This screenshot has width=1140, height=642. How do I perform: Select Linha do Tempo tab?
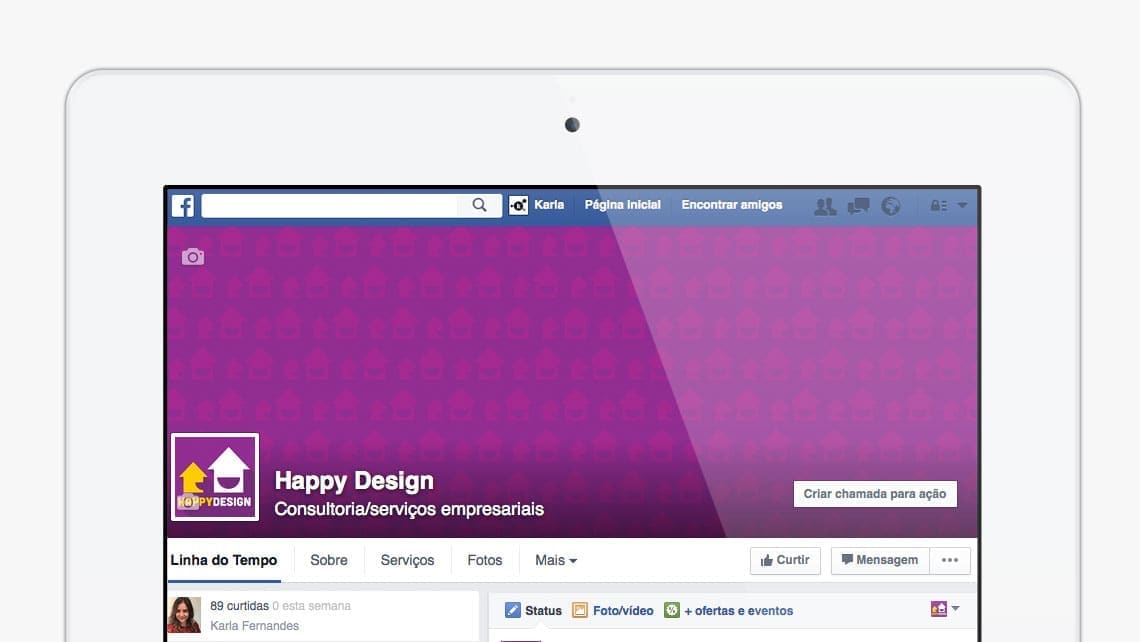224,561
